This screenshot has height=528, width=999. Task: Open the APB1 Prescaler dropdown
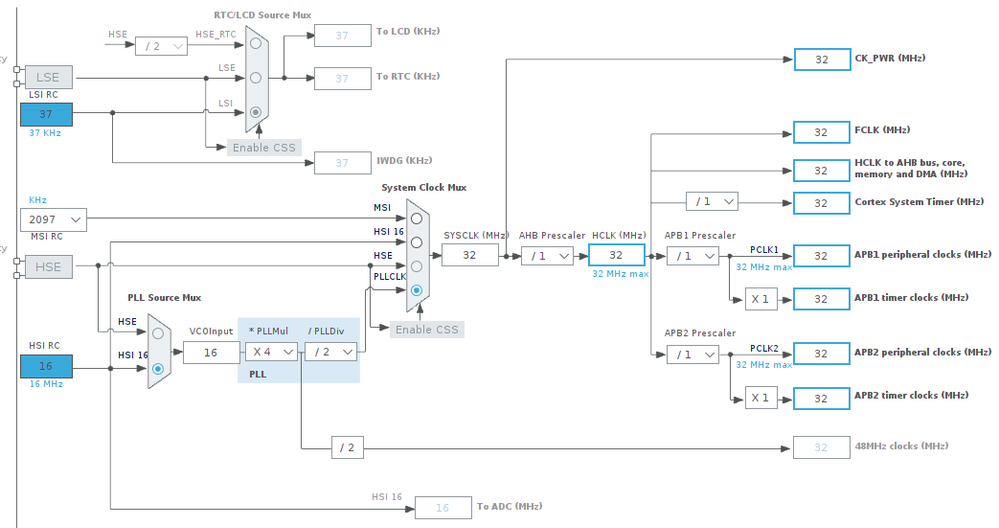tap(693, 256)
